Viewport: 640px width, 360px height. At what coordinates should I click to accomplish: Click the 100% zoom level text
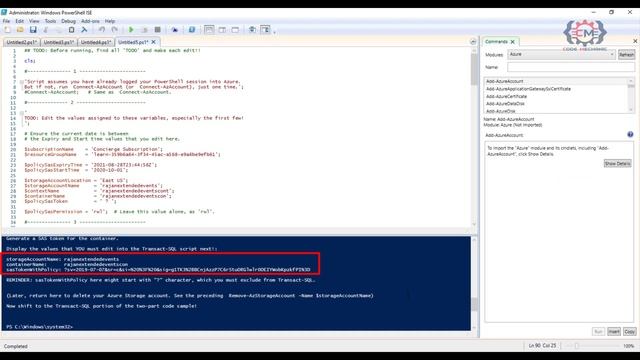628,346
